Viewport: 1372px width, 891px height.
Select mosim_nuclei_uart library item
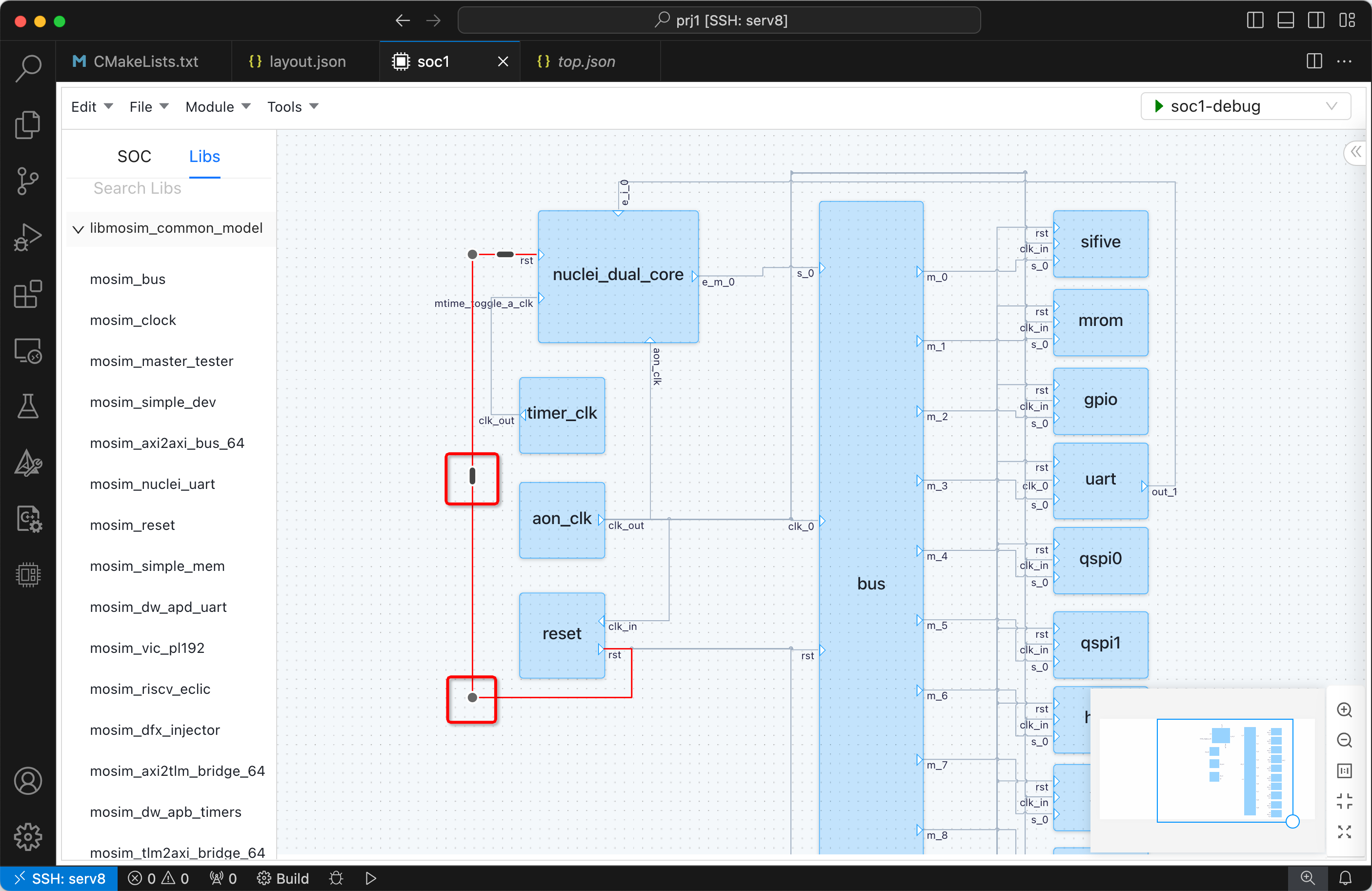pyautogui.click(x=152, y=484)
